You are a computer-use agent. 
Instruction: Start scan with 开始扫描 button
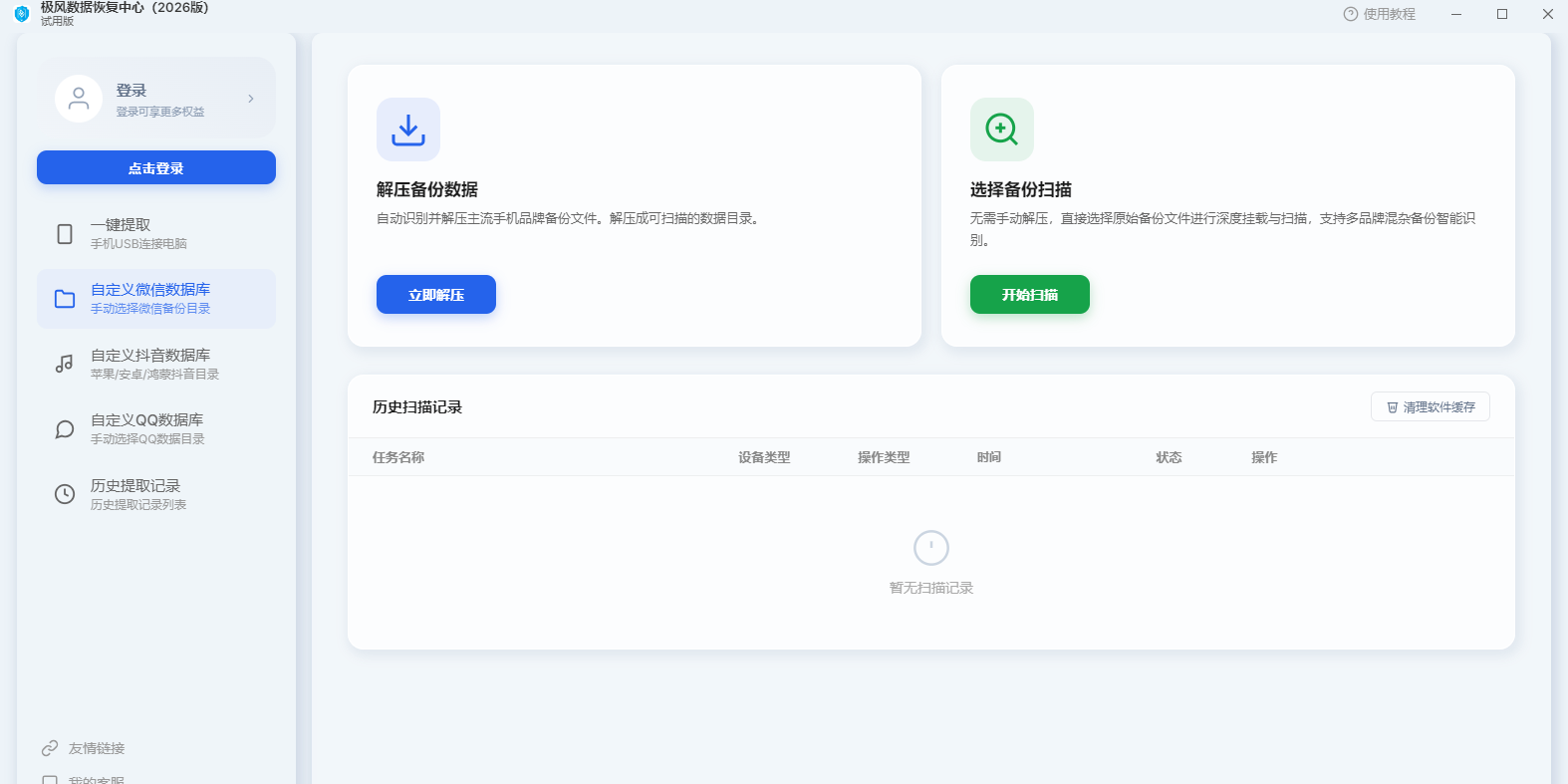click(1030, 294)
